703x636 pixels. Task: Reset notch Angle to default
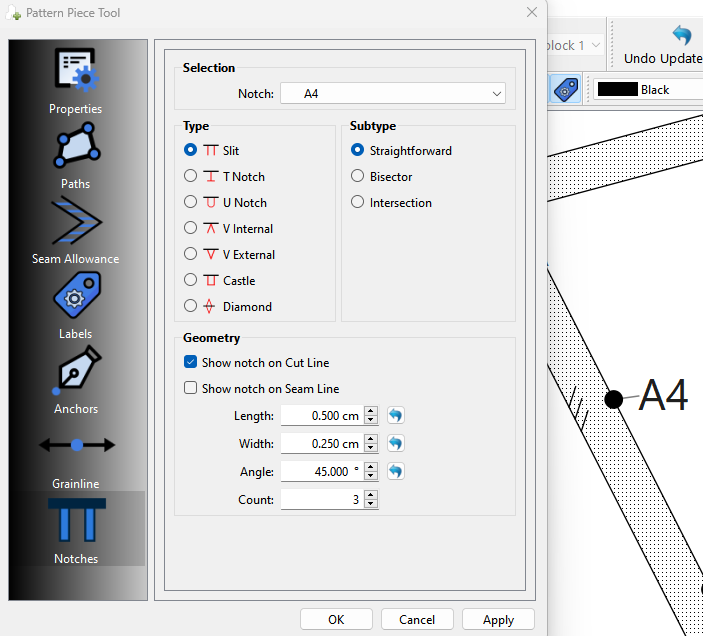[396, 471]
